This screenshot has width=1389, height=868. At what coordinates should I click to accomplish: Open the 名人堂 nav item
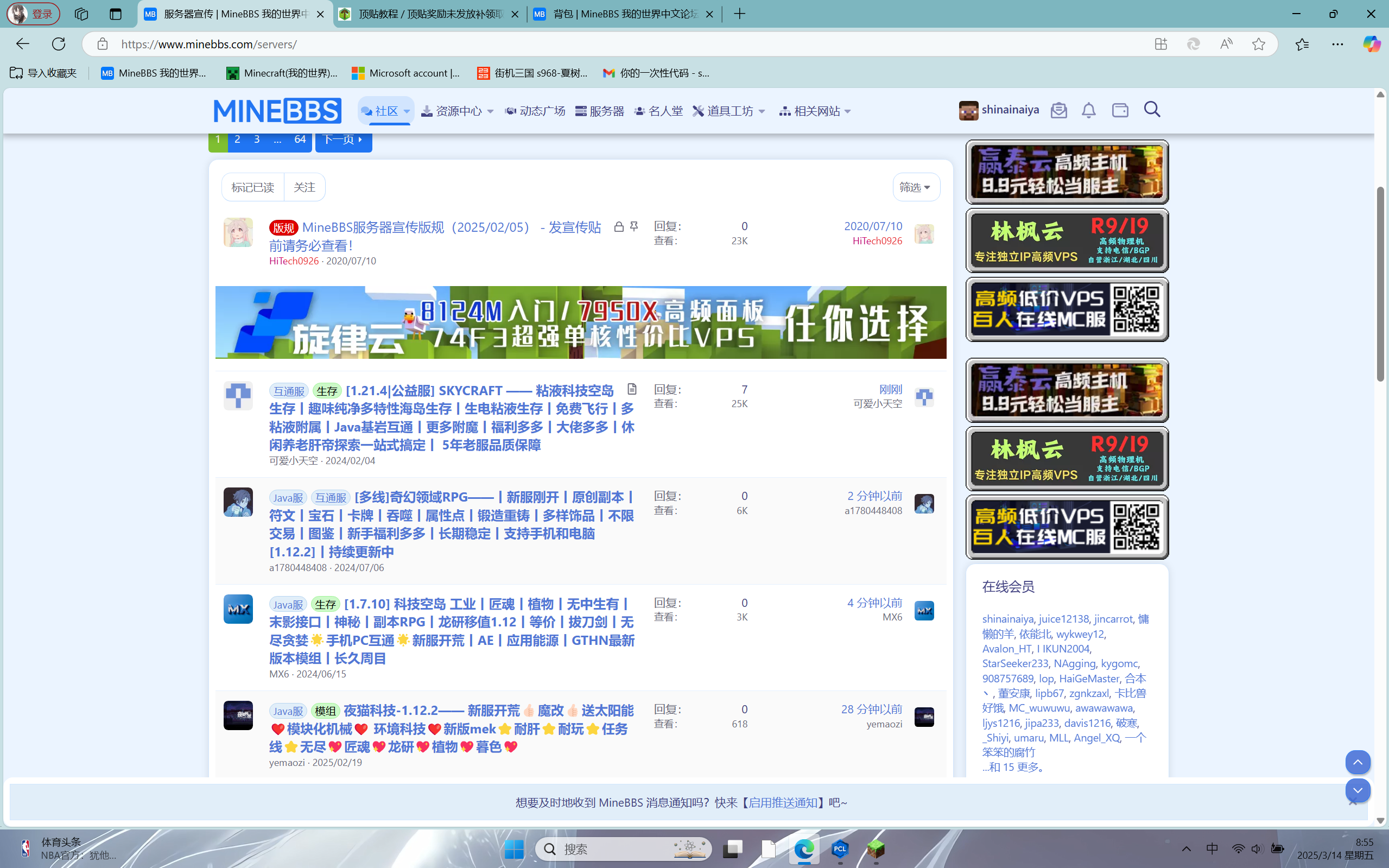tap(658, 111)
